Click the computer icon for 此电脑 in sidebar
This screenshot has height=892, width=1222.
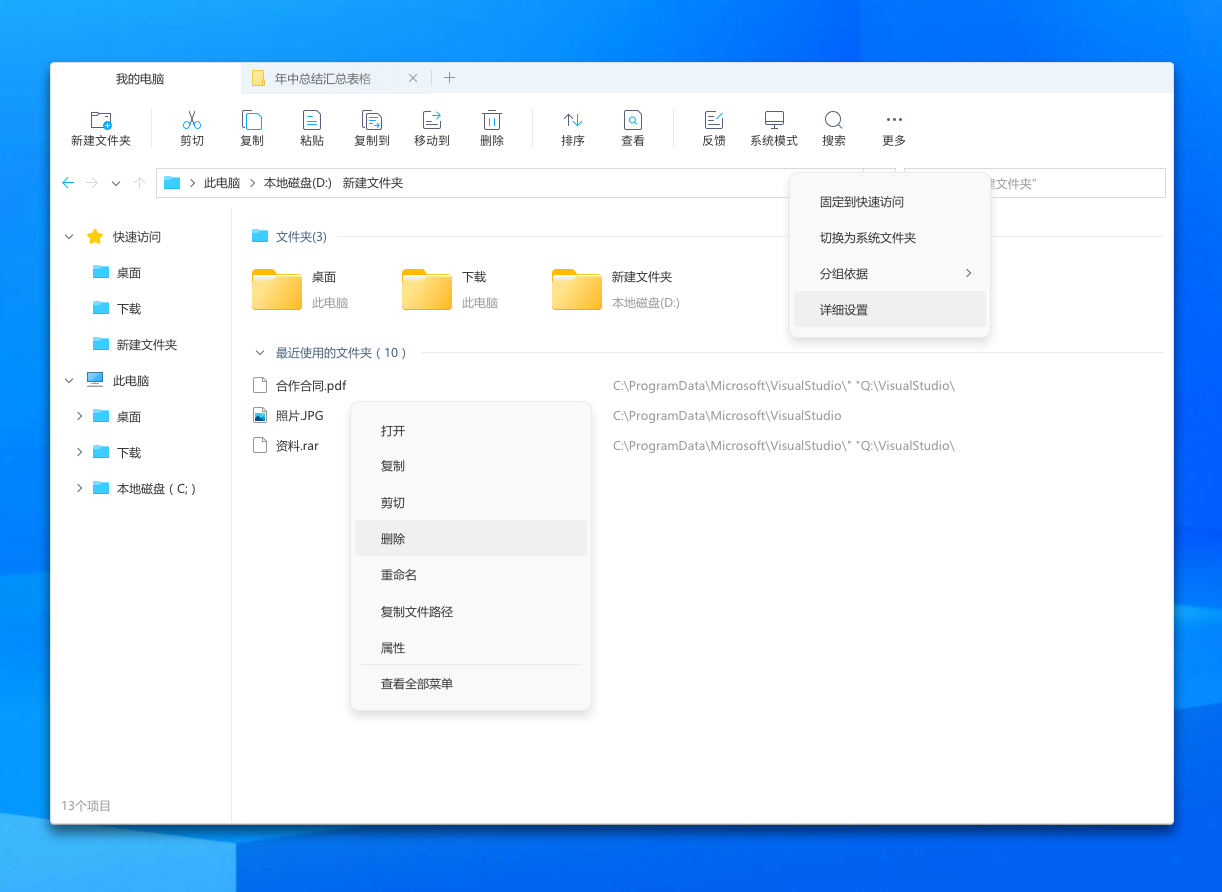coord(95,380)
